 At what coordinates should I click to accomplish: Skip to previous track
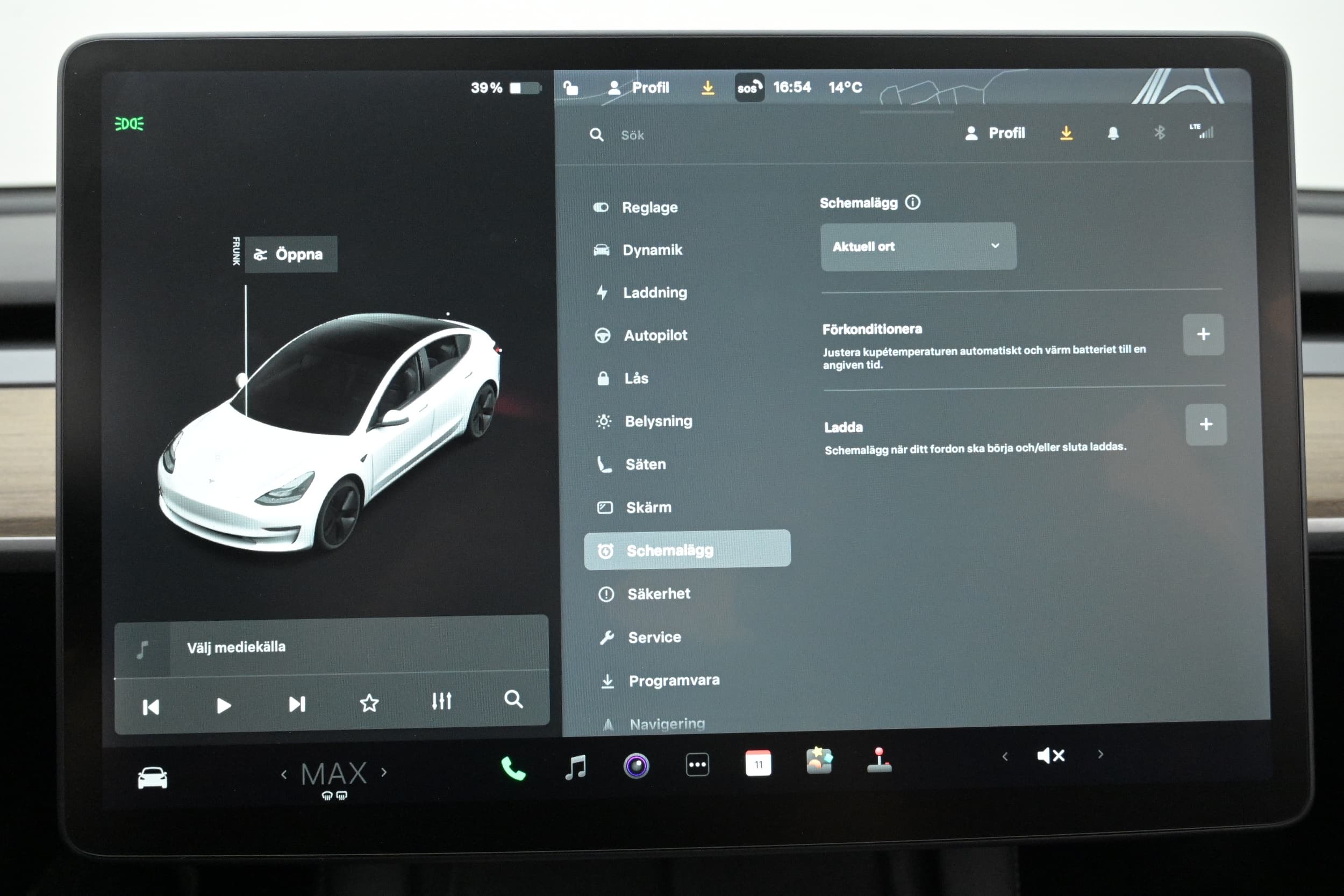(x=151, y=707)
